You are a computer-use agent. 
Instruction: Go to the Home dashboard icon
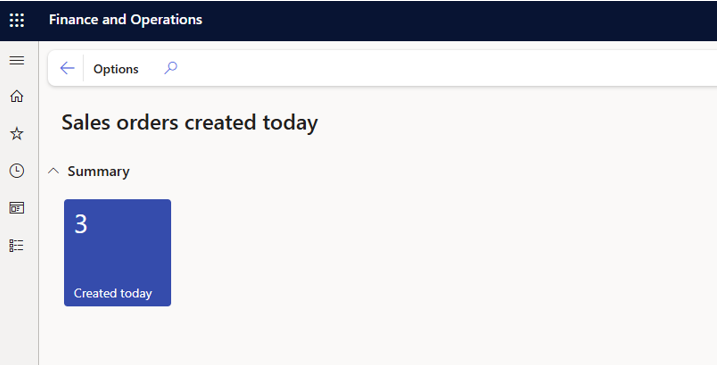point(17,96)
